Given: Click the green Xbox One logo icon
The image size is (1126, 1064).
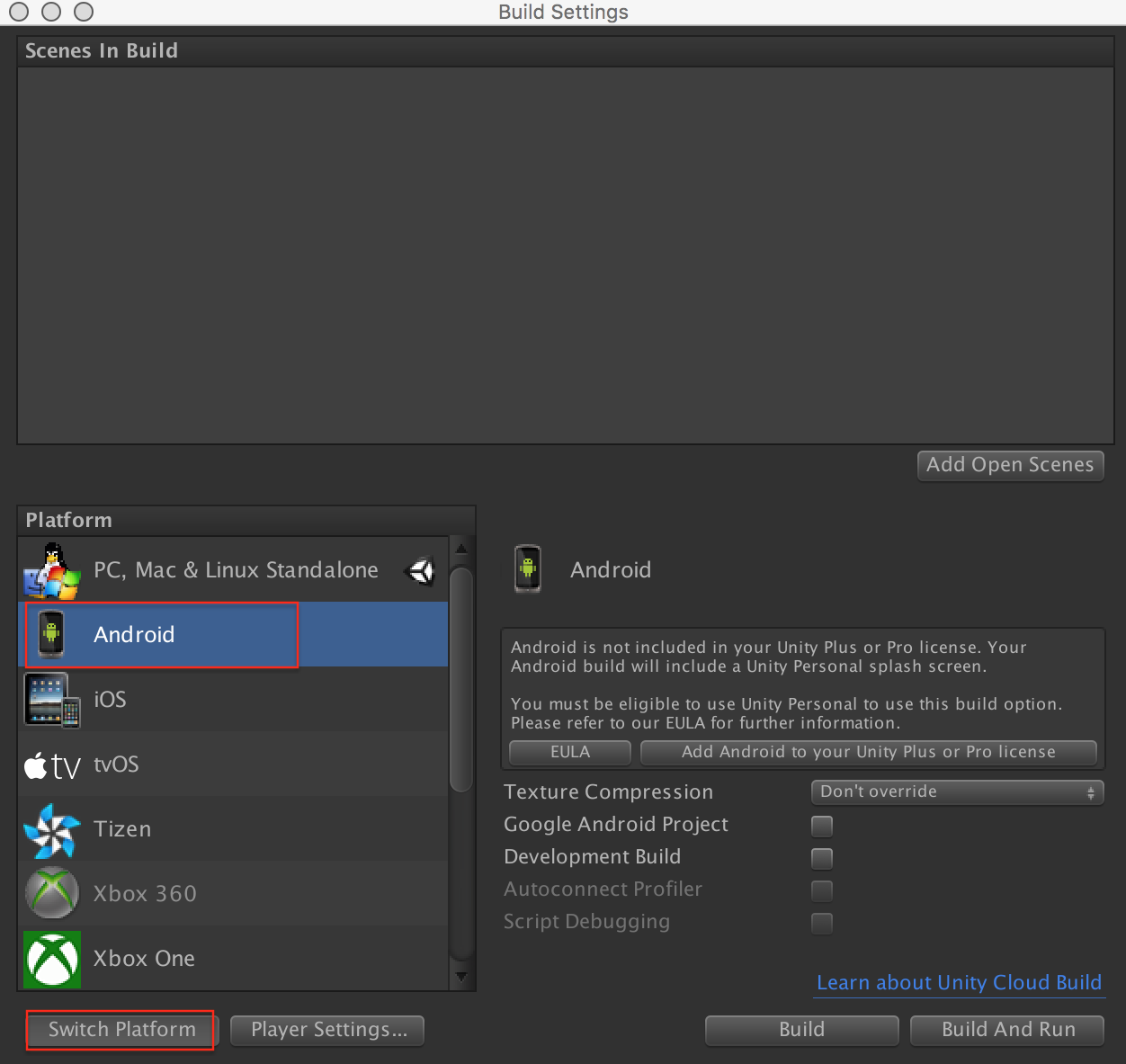Looking at the screenshot, I should (x=51, y=959).
